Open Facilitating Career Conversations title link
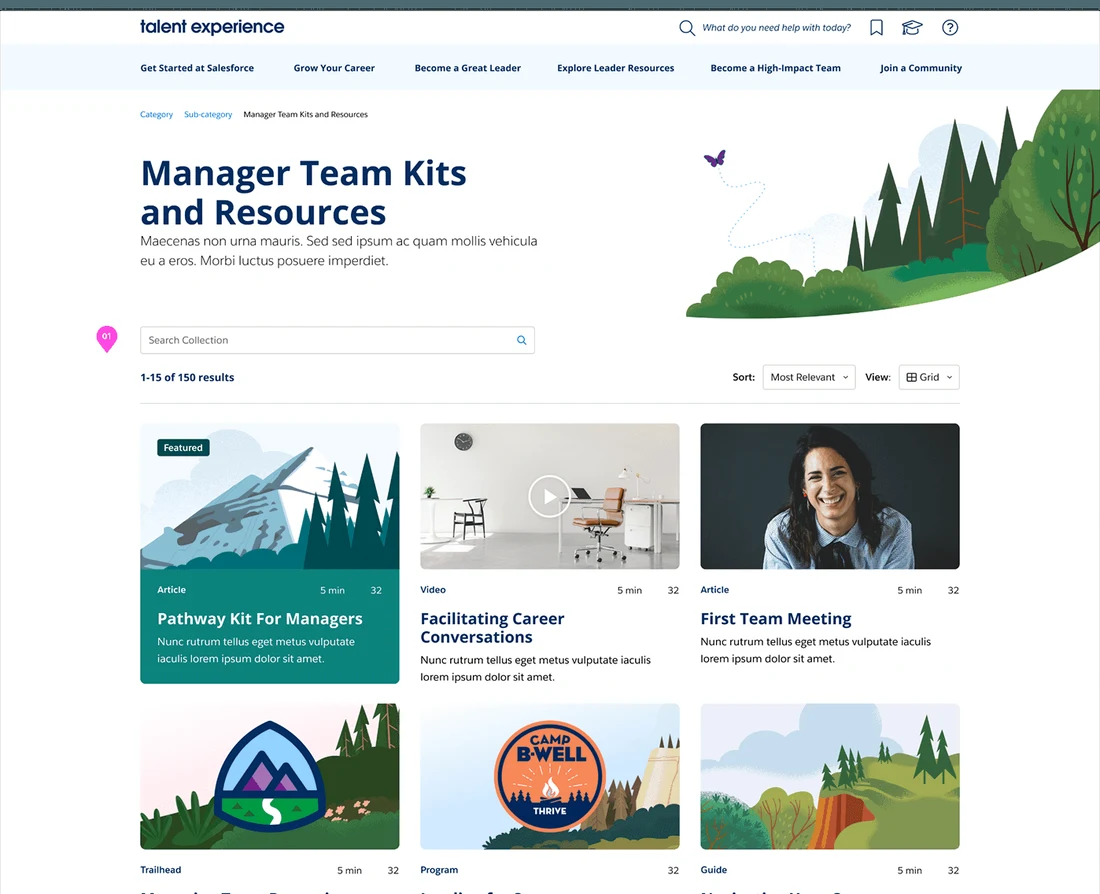Viewport: 1100px width, 894px height. 492,628
